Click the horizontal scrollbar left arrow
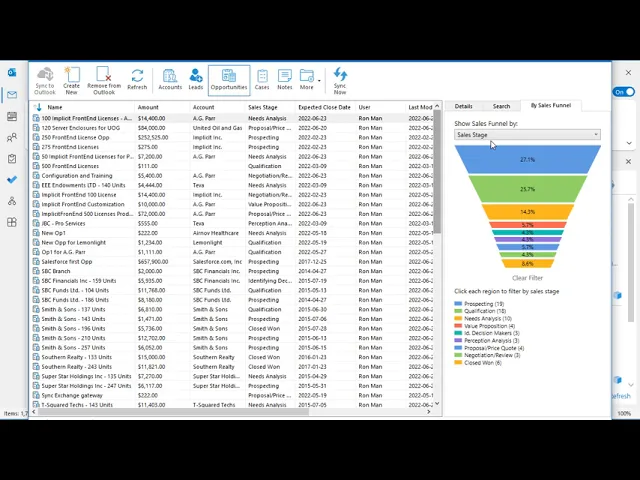This screenshot has height=480, width=640. click(34, 412)
